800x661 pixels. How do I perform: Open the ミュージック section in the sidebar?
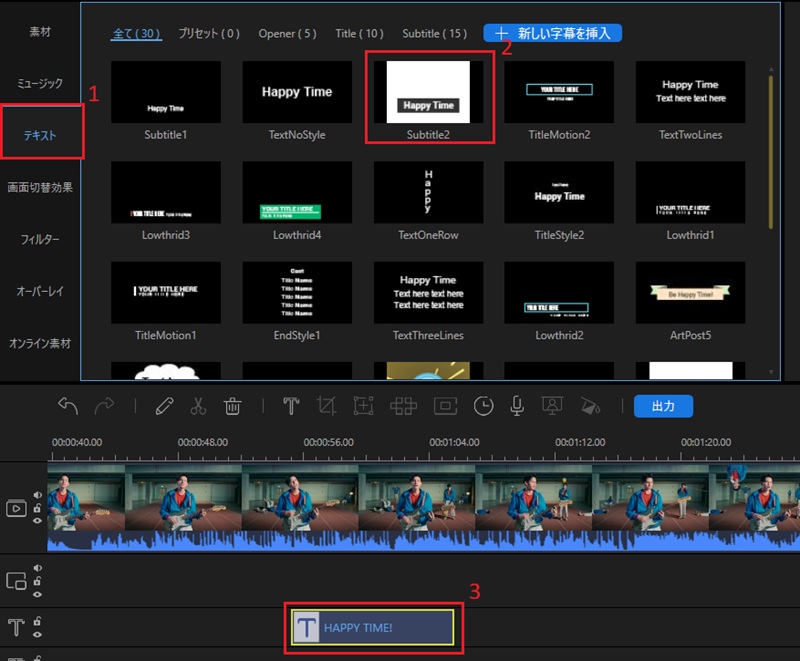click(40, 83)
